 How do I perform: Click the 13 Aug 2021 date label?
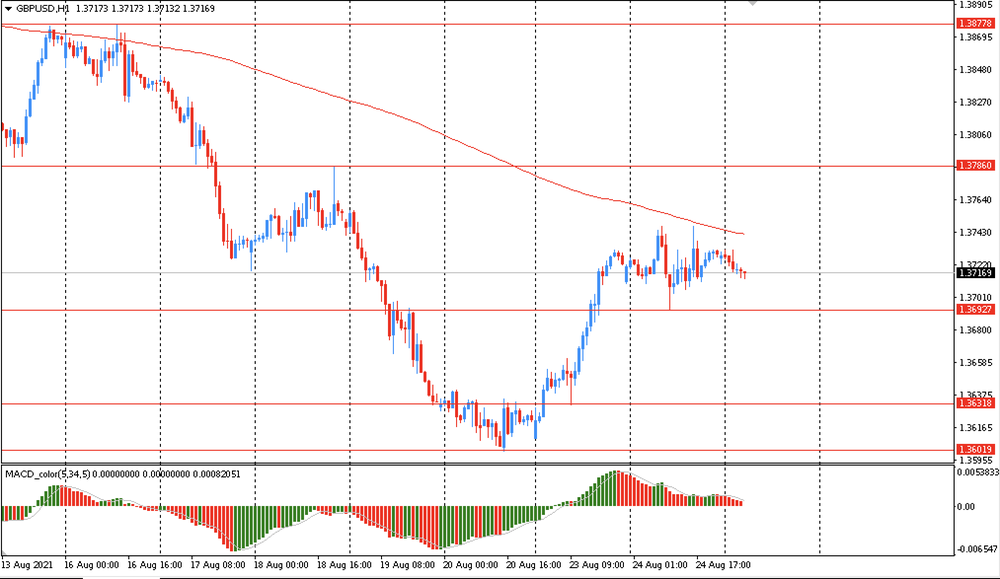pos(27,565)
